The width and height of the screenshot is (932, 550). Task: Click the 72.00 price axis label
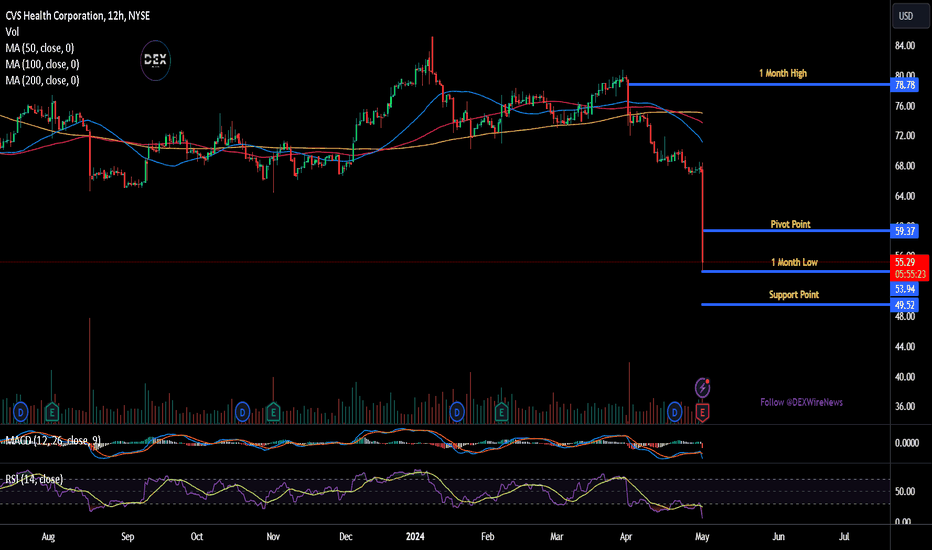pyautogui.click(x=905, y=136)
